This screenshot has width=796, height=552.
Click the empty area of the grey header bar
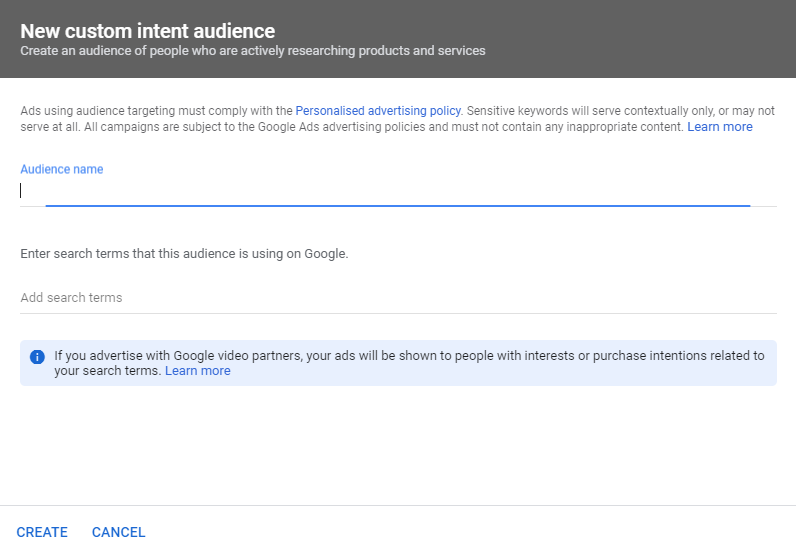click(640, 40)
